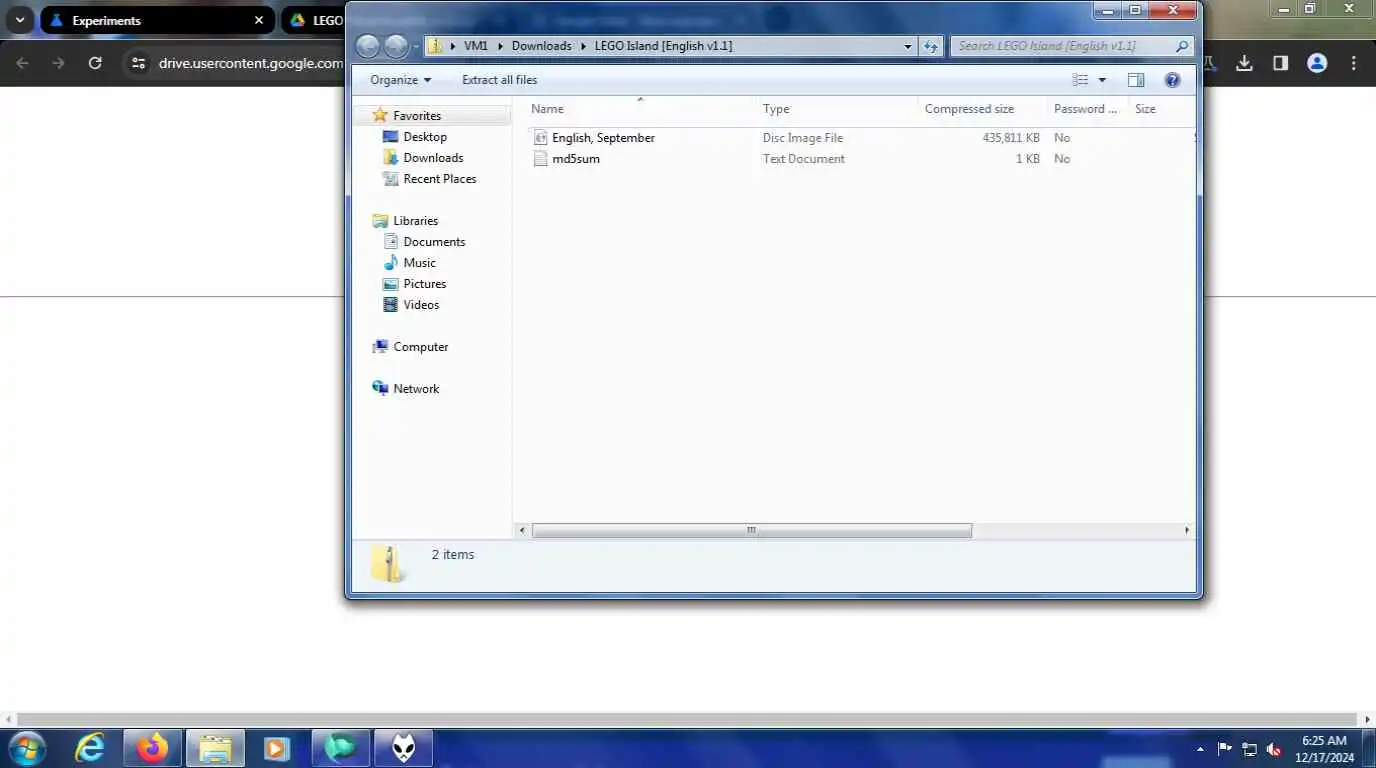This screenshot has width=1376, height=768.
Task: Open address bar history dropdown
Action: [x=908, y=46]
